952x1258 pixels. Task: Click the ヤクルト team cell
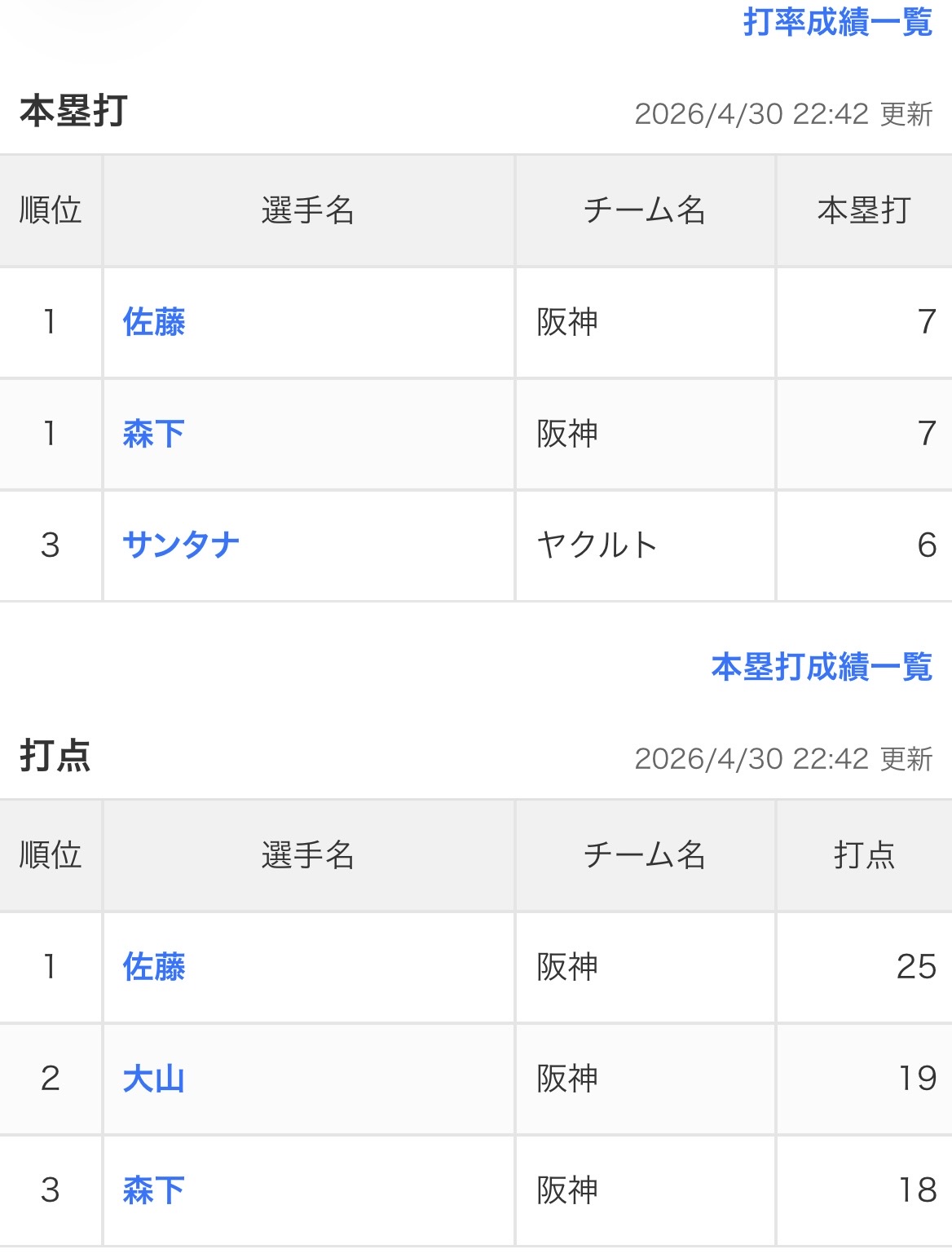click(x=597, y=545)
